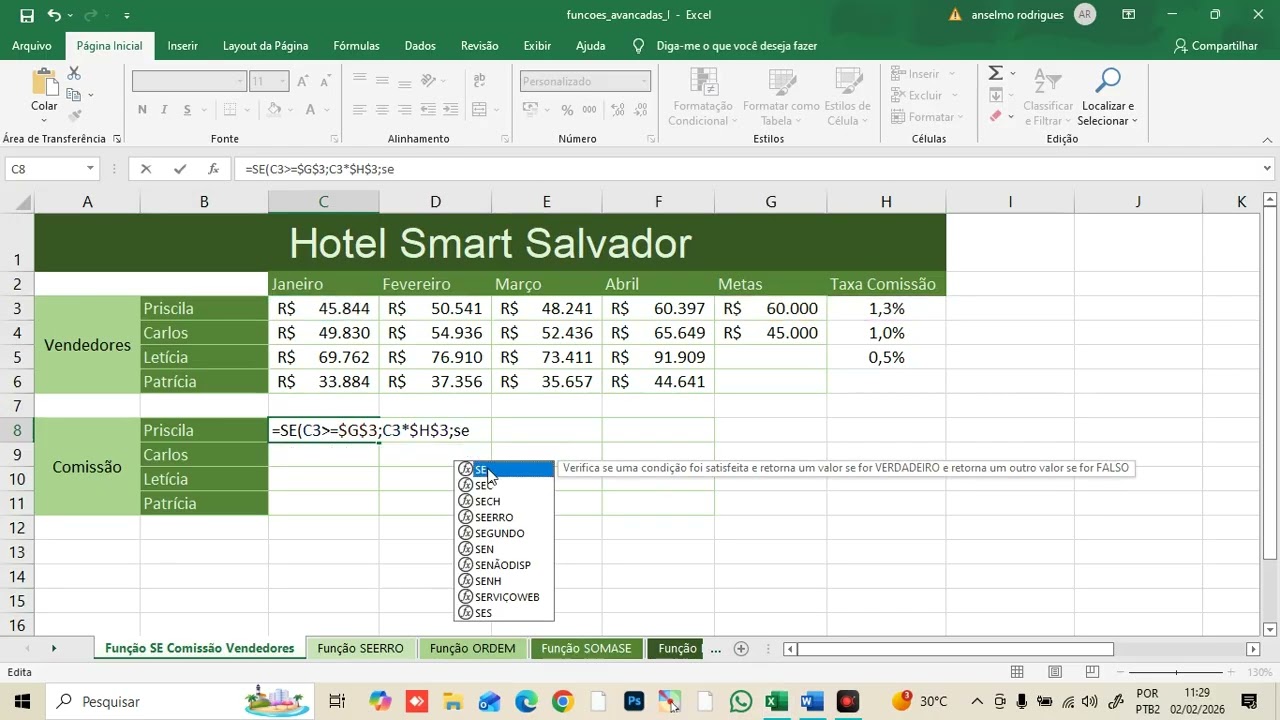Click the zoom slider in status bar

point(1176,672)
